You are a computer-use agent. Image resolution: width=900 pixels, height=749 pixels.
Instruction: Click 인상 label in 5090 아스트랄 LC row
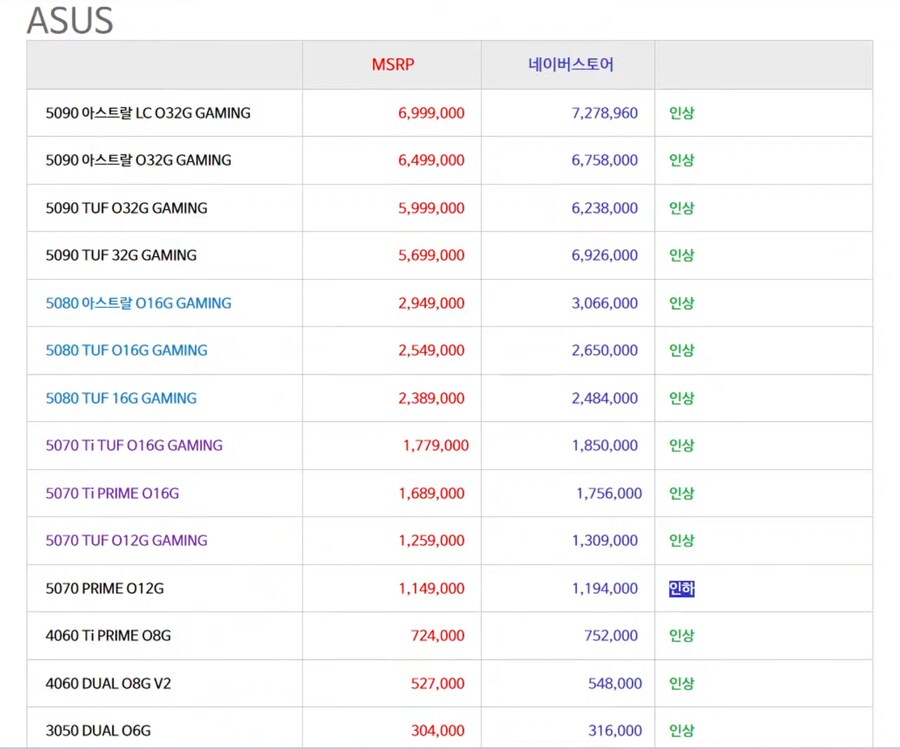682,113
